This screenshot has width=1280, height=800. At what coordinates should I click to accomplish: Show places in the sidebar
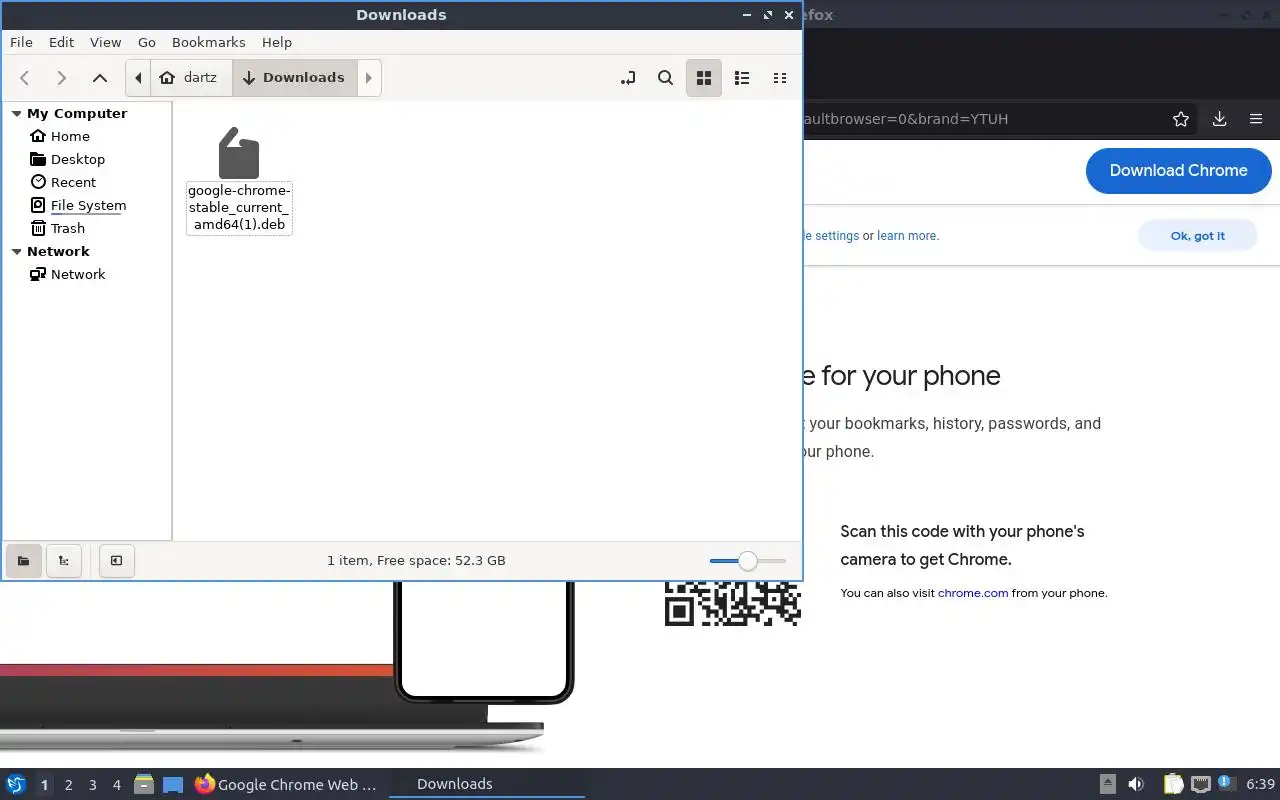pos(23,561)
